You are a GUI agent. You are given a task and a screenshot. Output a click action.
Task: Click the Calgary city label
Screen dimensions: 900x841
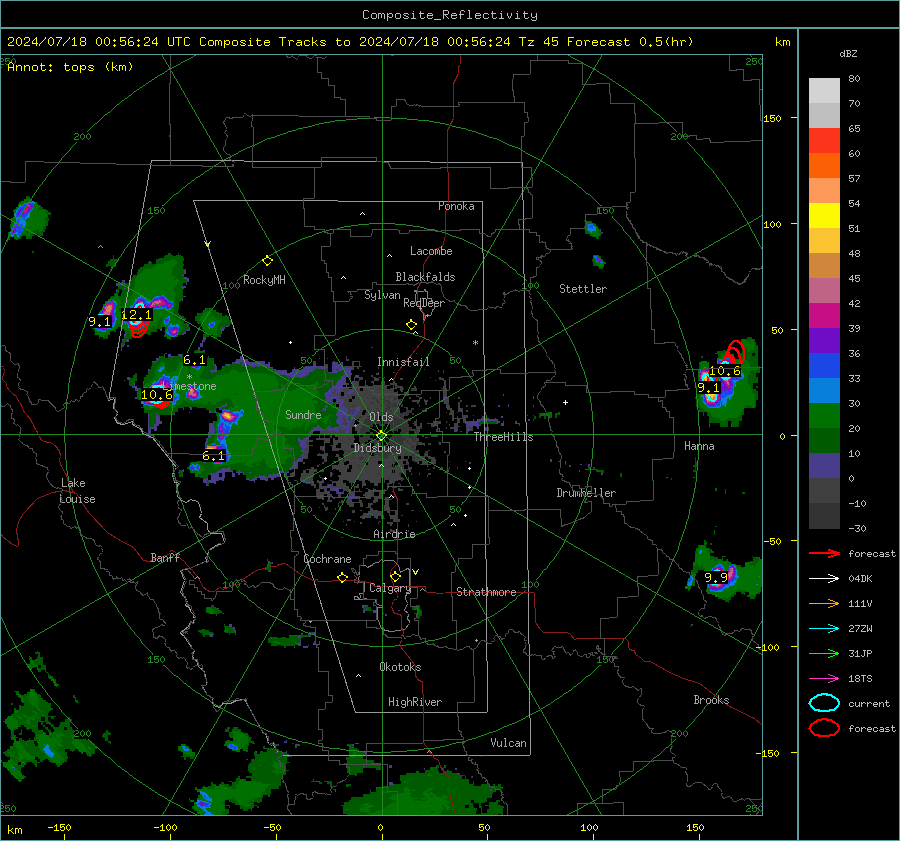pyautogui.click(x=390, y=588)
